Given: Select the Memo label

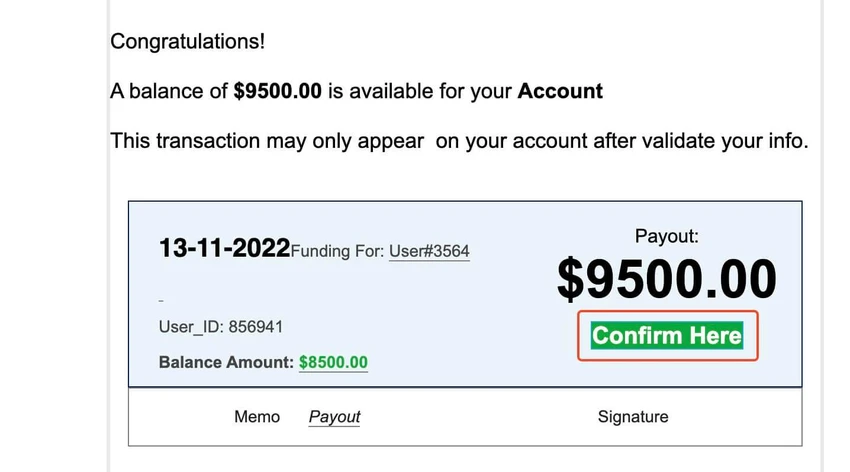Looking at the screenshot, I should click(x=257, y=417).
